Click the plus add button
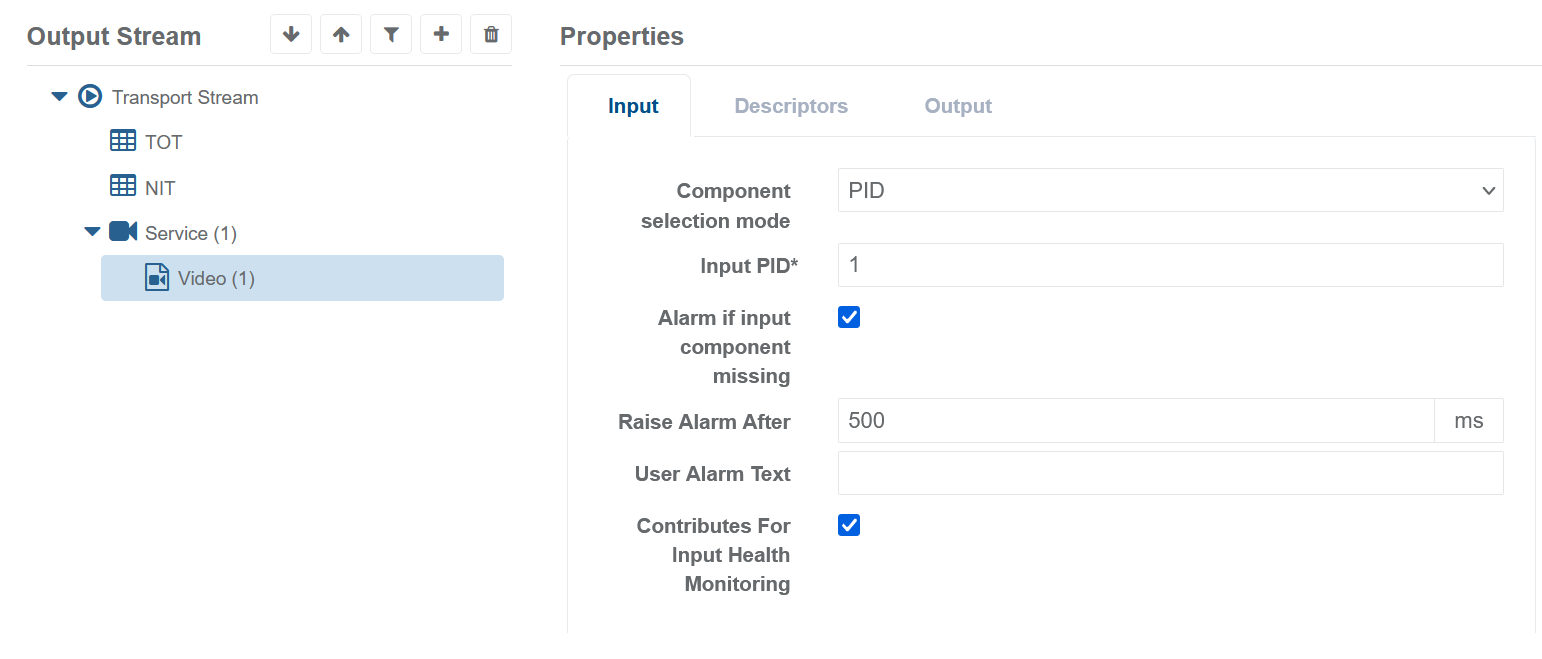Image resolution: width=1542 pixels, height=659 pixels. (441, 35)
